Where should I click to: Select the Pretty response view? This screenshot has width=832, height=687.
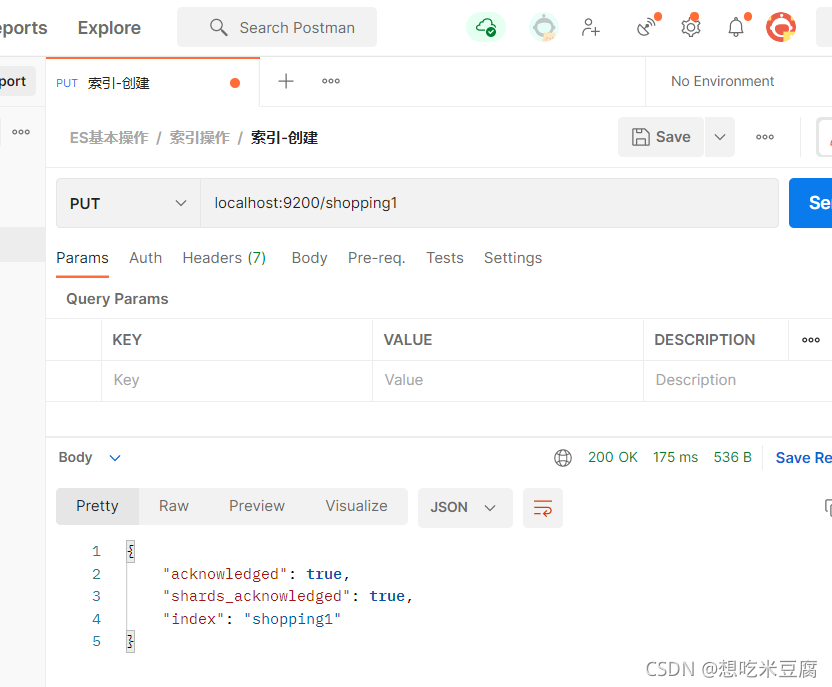(97, 506)
